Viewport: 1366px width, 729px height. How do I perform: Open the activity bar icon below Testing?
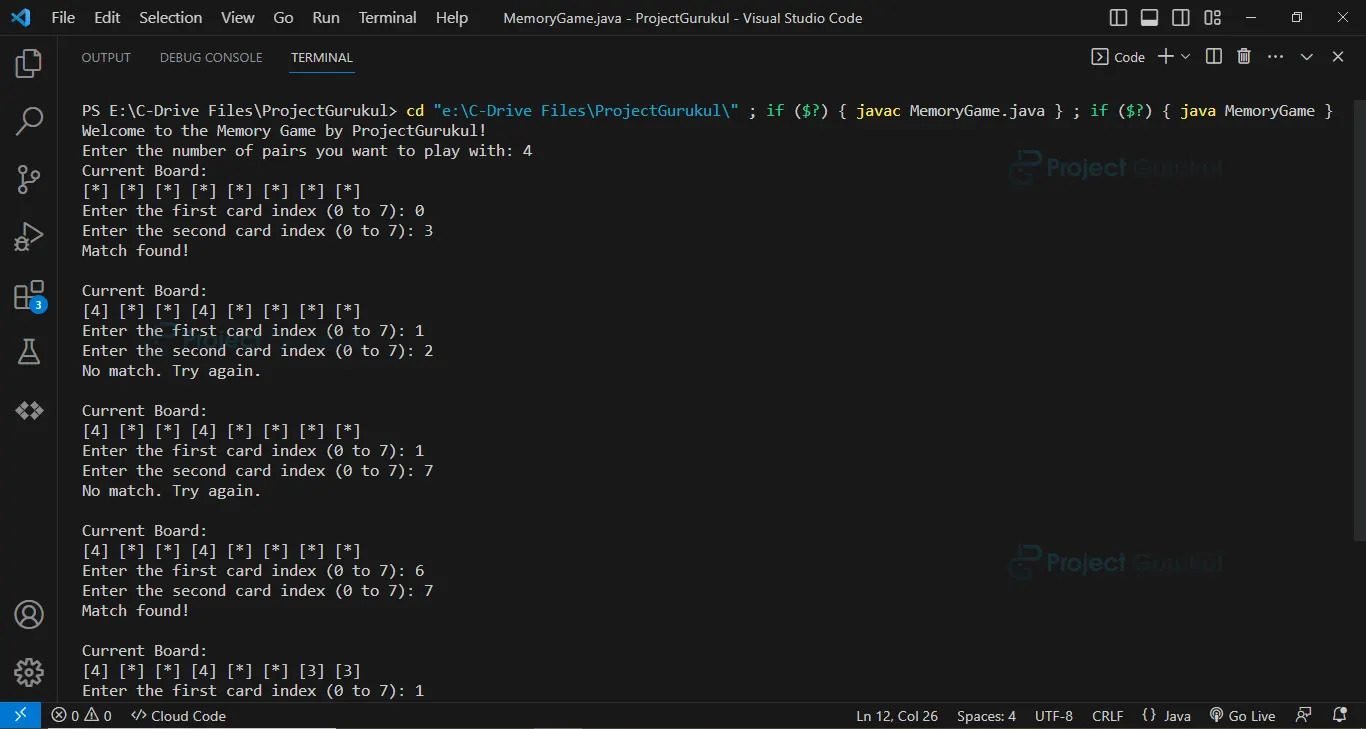tap(29, 410)
